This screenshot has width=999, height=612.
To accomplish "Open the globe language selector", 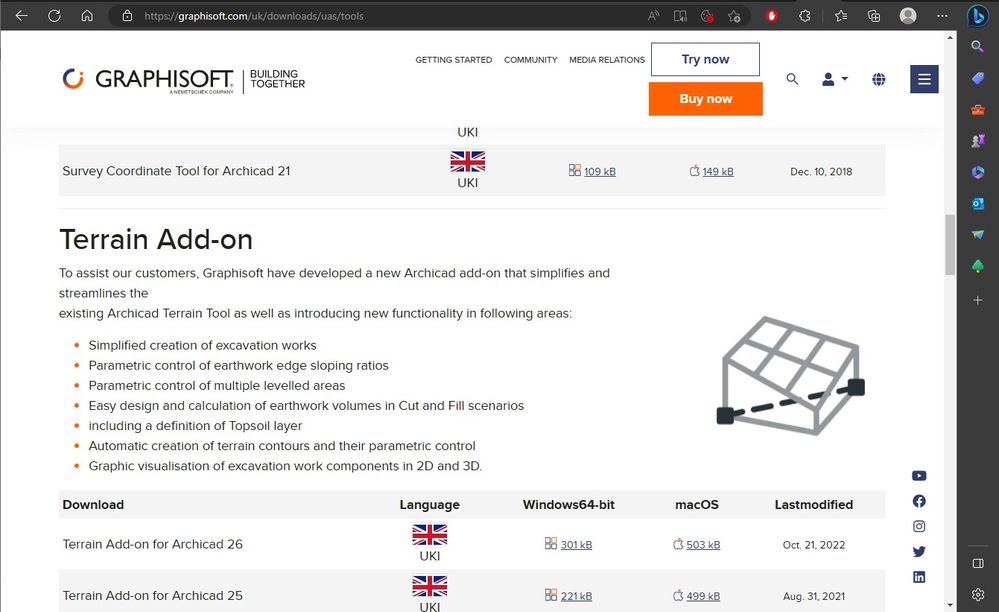I will [879, 79].
